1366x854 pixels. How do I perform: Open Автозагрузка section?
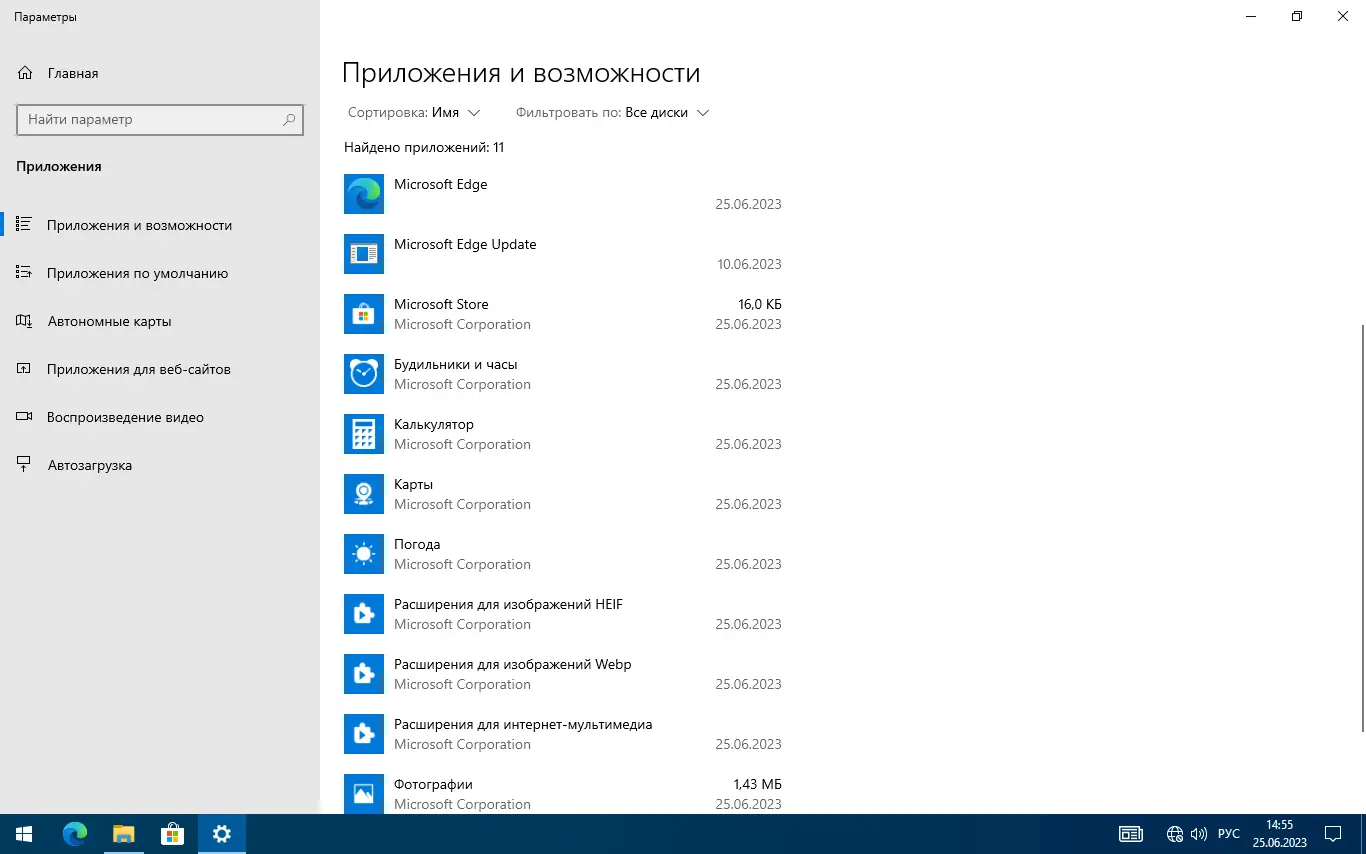tap(160, 465)
